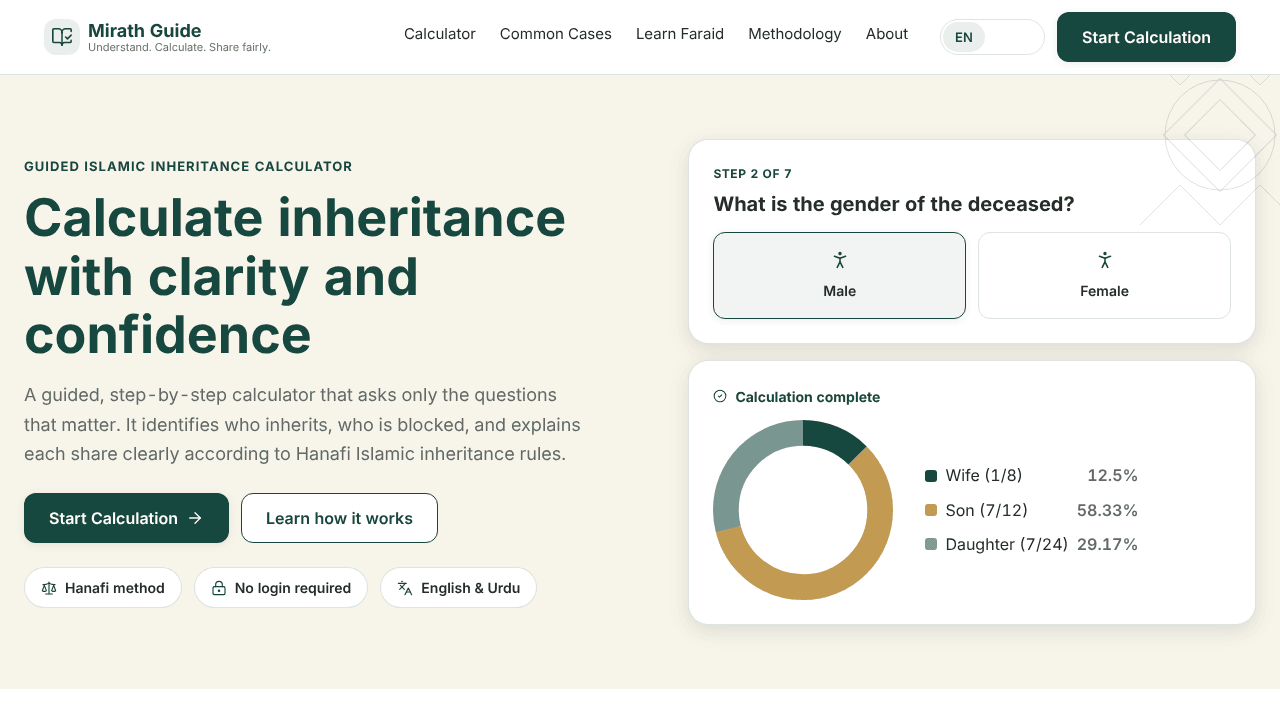Viewport: 1280px width, 720px height.
Task: Click the Son (7/12) legend label
Action: click(987, 510)
